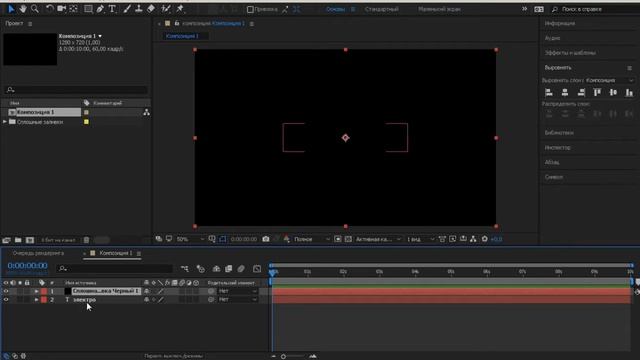Switch to the Standard workspace
The image size is (640, 360).
coord(381,9)
